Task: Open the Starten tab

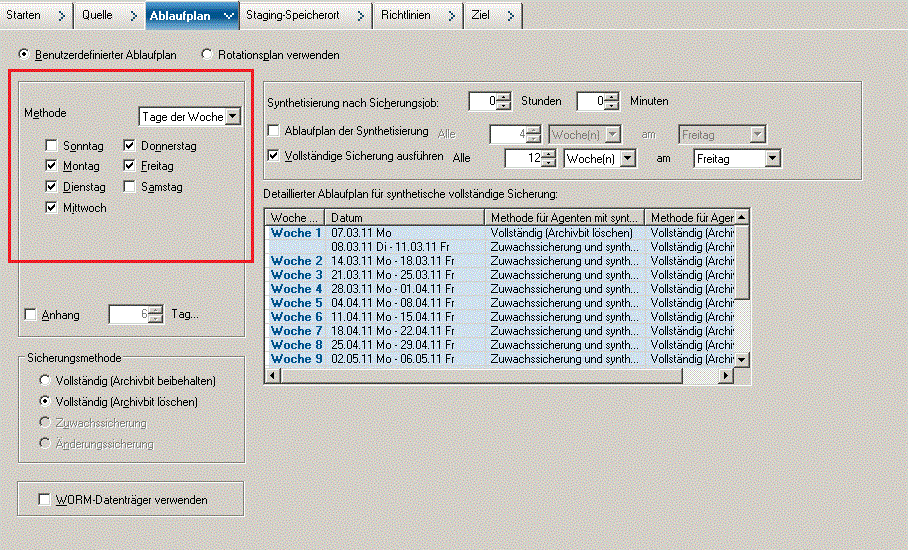Action: pos(25,15)
